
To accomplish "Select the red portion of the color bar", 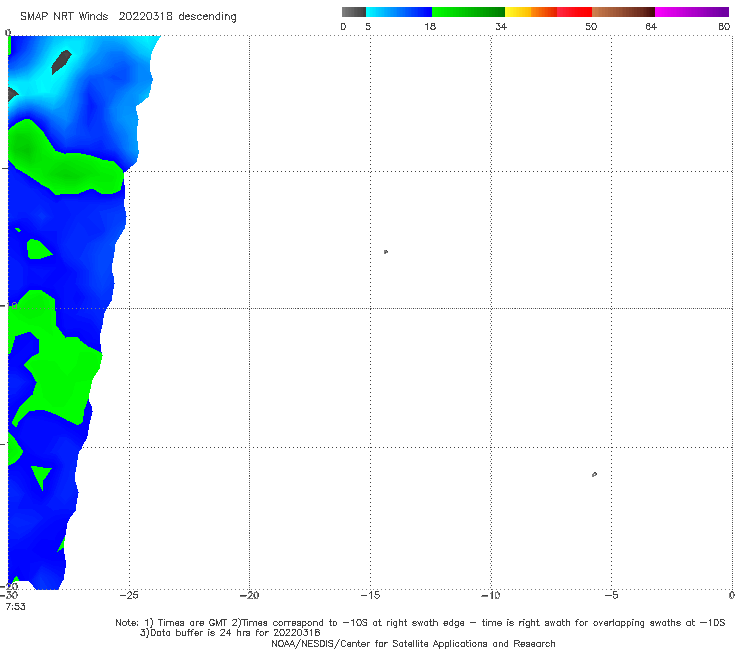I will point(574,12).
